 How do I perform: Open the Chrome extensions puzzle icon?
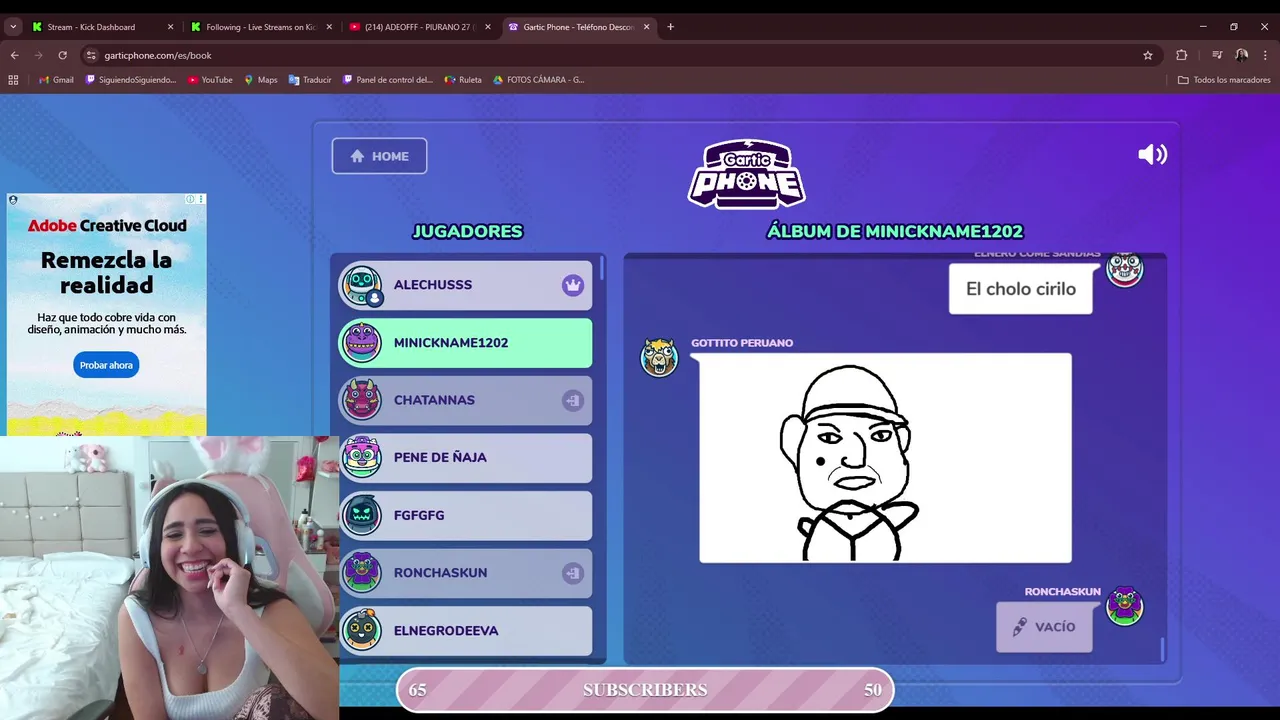(1181, 55)
